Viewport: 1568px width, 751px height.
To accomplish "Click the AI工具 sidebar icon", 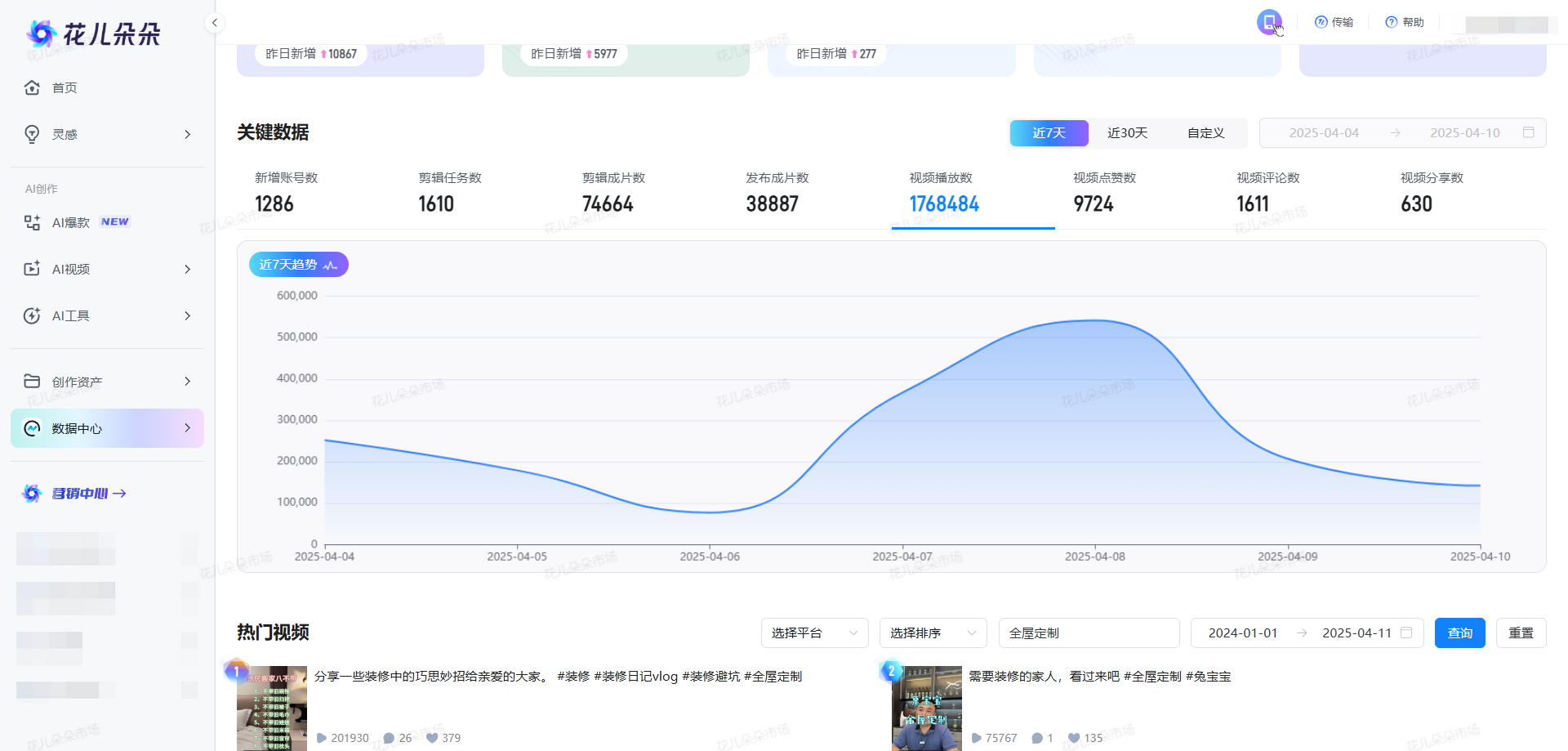I will click(32, 315).
